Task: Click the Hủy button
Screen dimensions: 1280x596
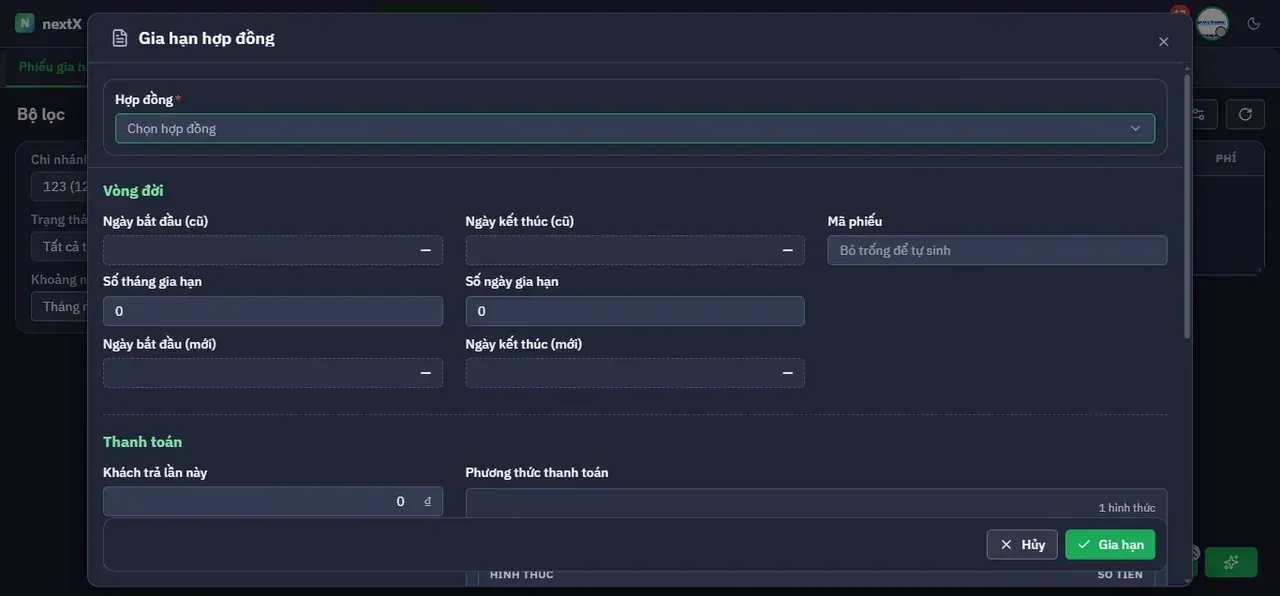Action: click(1022, 544)
